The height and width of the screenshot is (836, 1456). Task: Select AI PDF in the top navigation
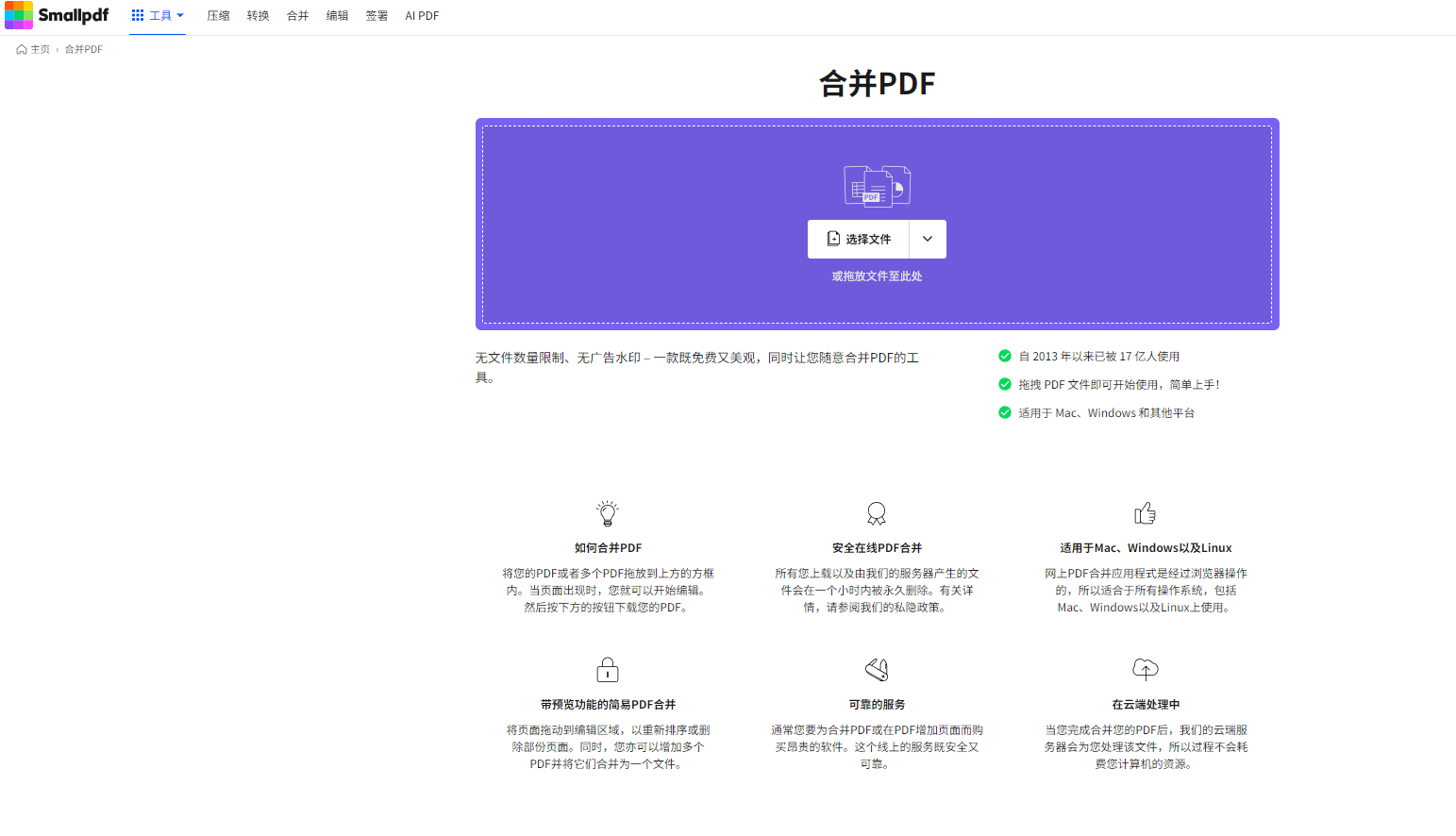(422, 16)
